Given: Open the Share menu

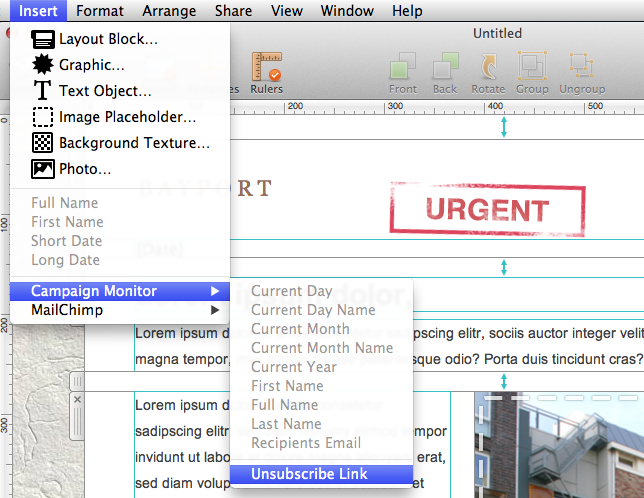Looking at the screenshot, I should tap(233, 11).
